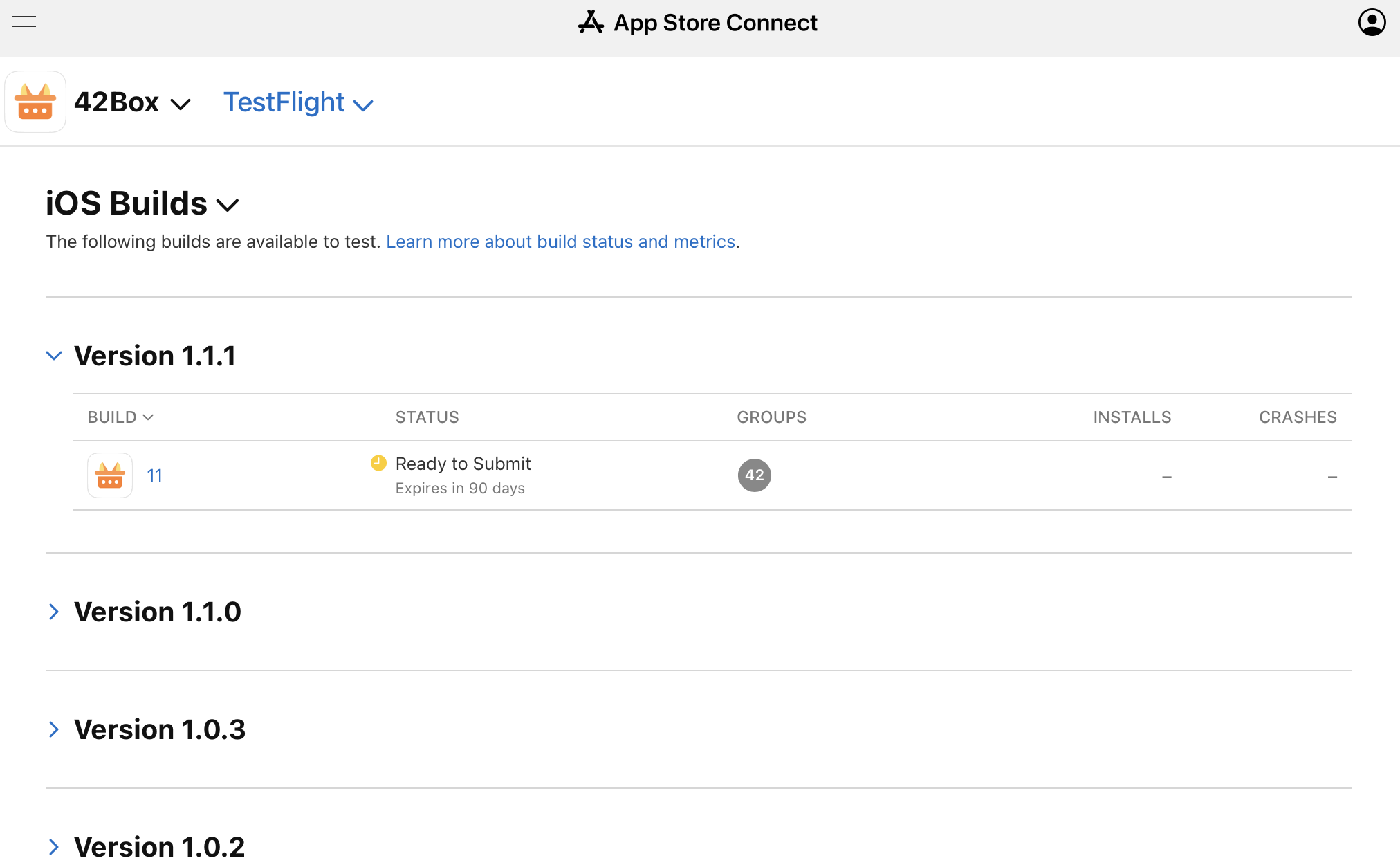Screen dimensions: 1400x865
Task: Expand the Version 1.0.3 section
Action: pos(54,729)
